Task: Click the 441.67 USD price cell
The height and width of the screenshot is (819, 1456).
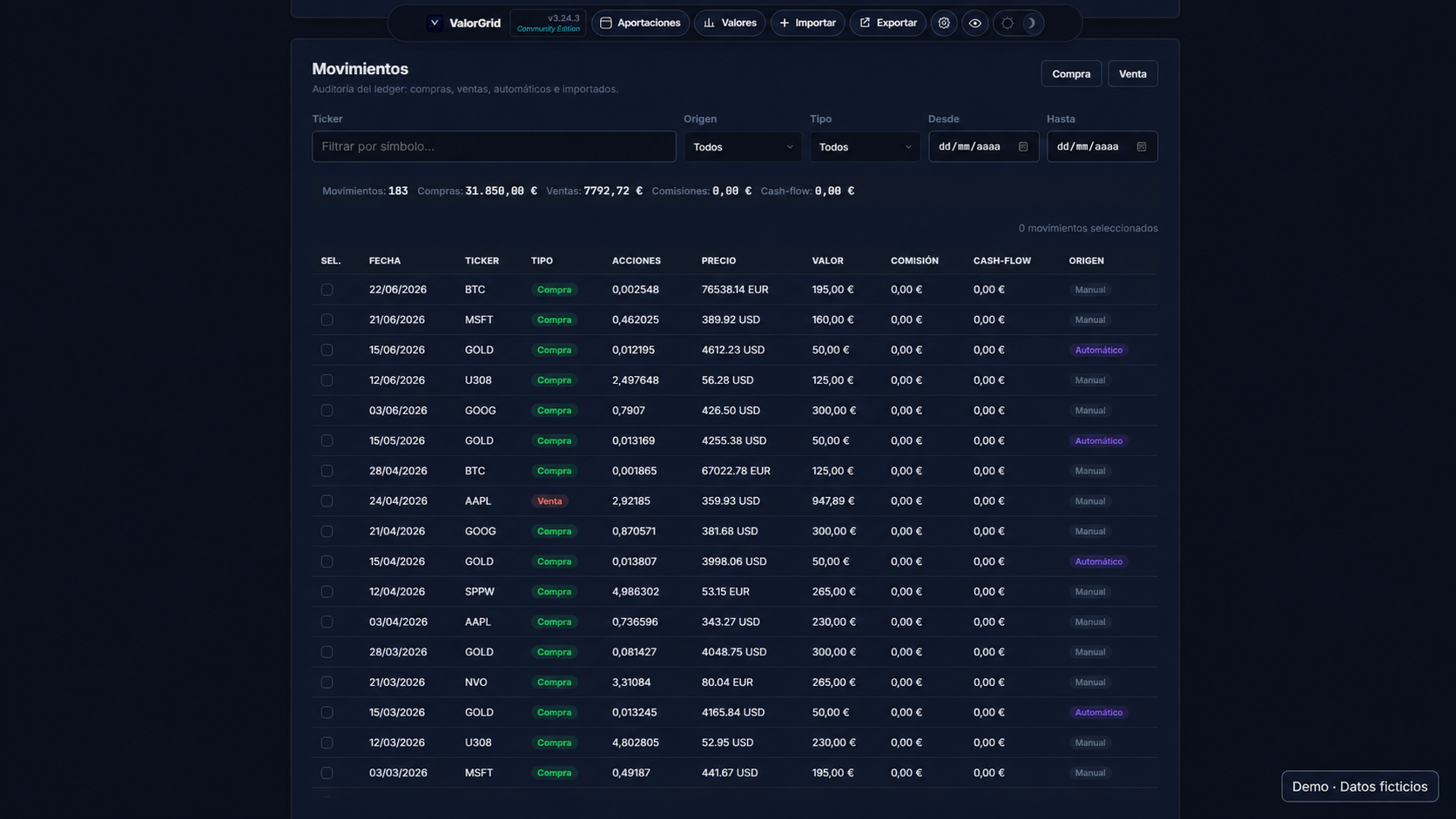Action: (730, 772)
